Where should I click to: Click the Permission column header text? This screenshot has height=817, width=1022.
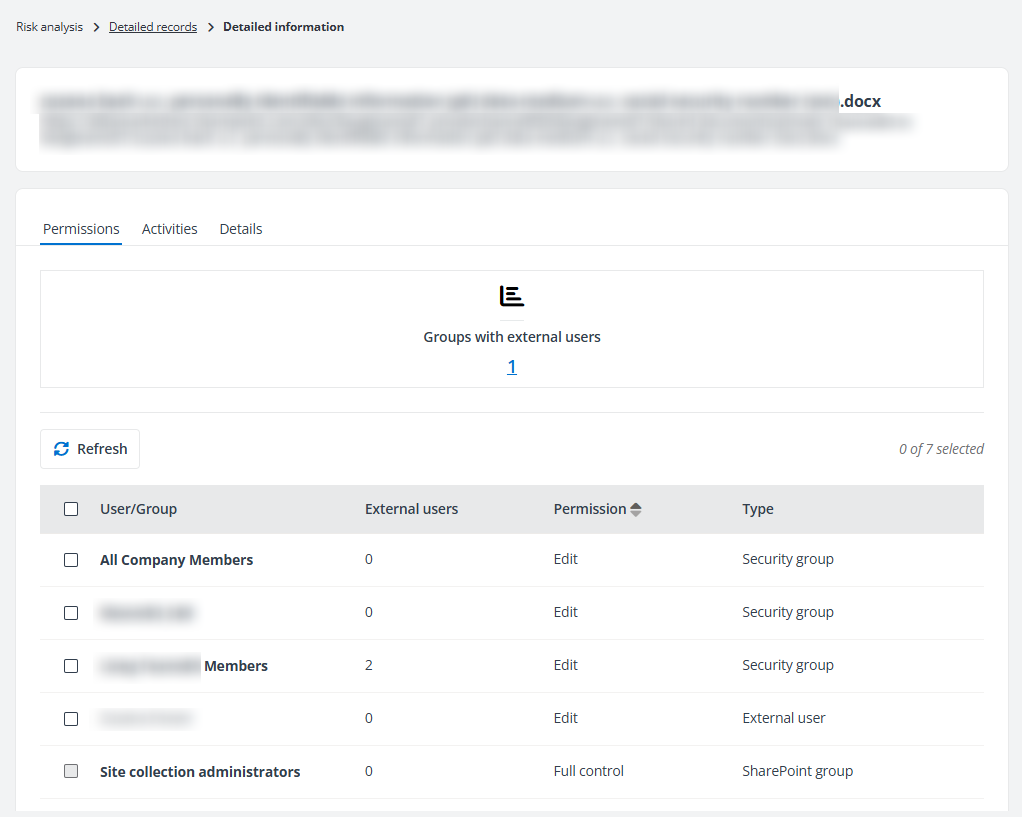pyautogui.click(x=590, y=509)
